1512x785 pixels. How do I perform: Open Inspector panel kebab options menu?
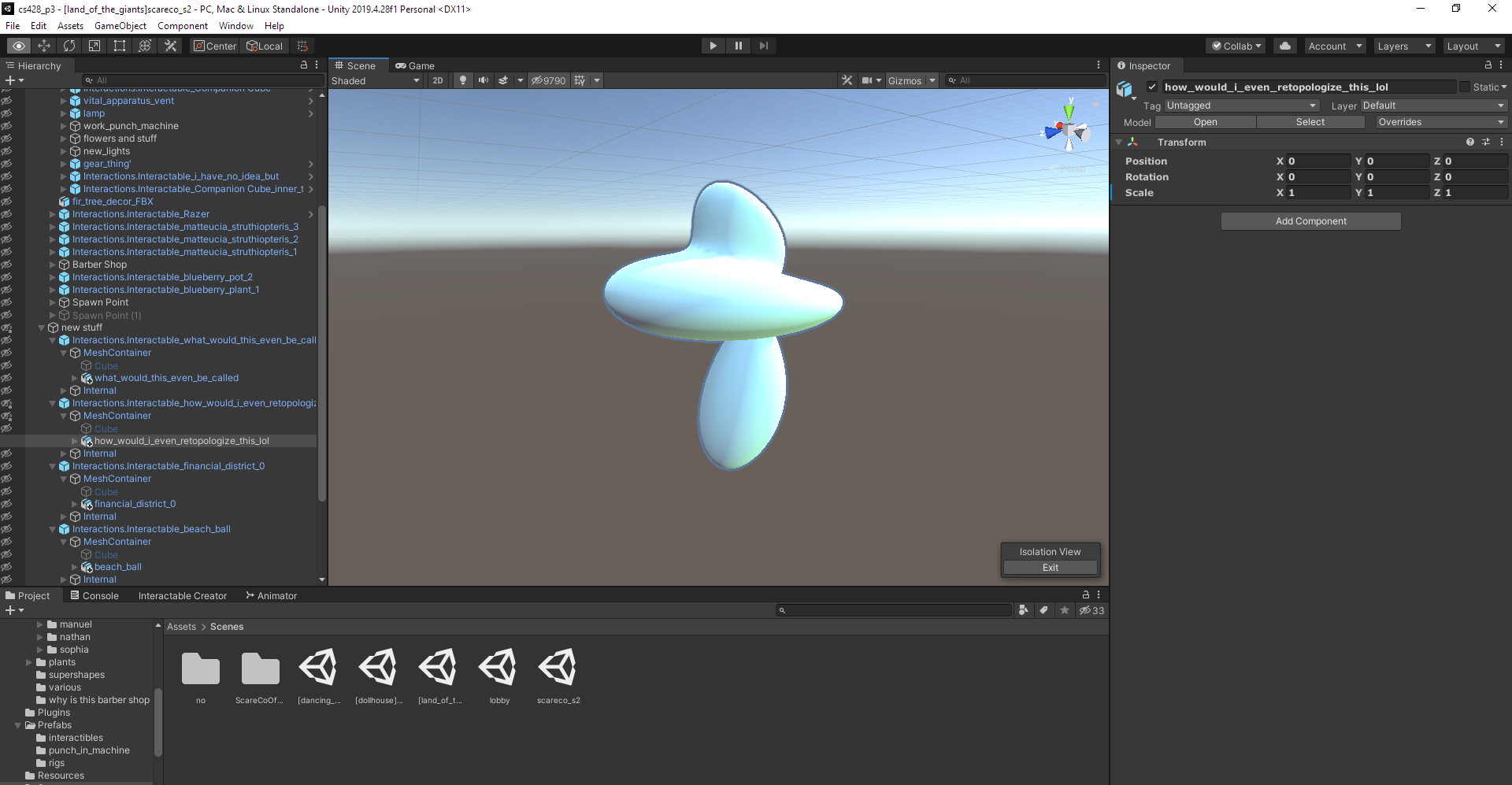pos(1501,65)
